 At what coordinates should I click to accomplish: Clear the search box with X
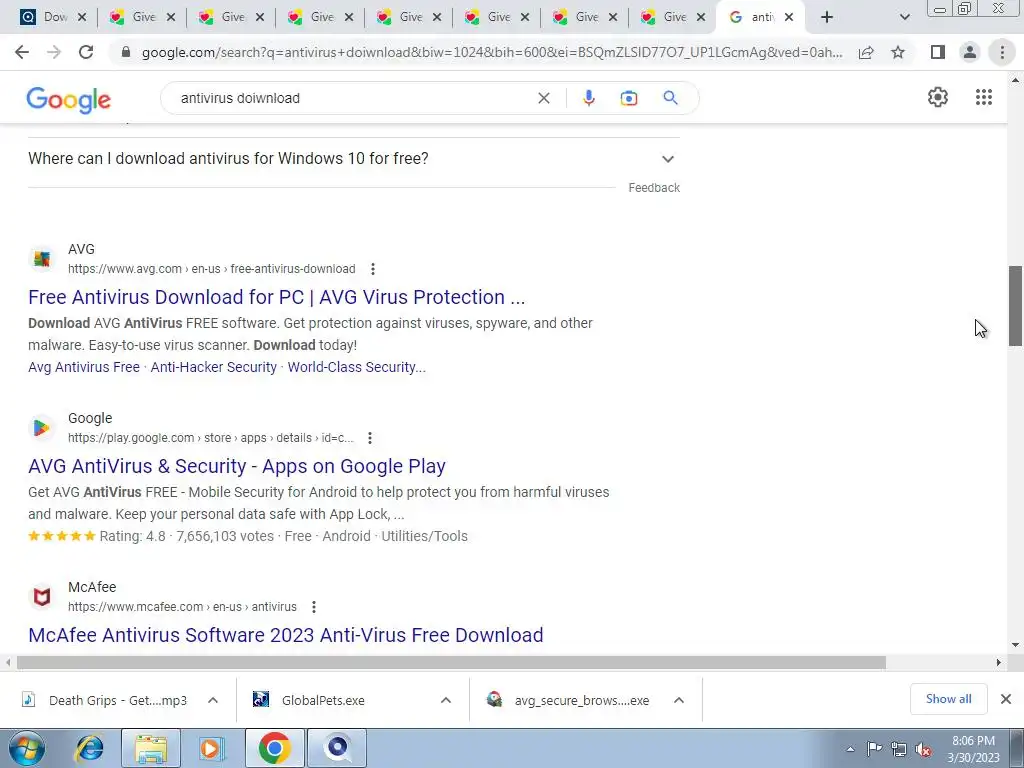pos(543,98)
